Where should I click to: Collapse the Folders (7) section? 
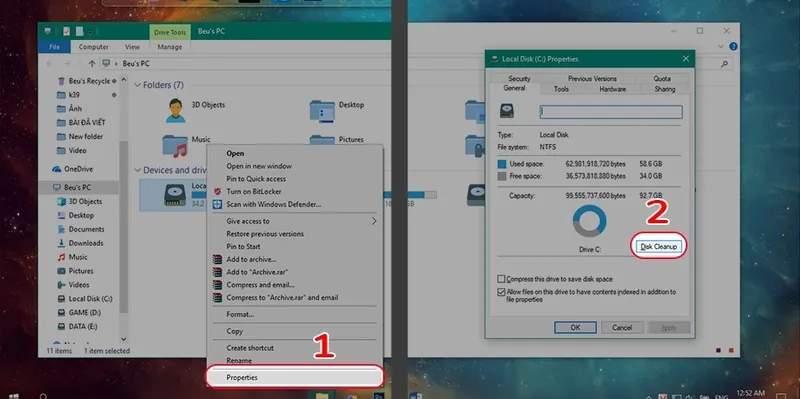point(137,85)
